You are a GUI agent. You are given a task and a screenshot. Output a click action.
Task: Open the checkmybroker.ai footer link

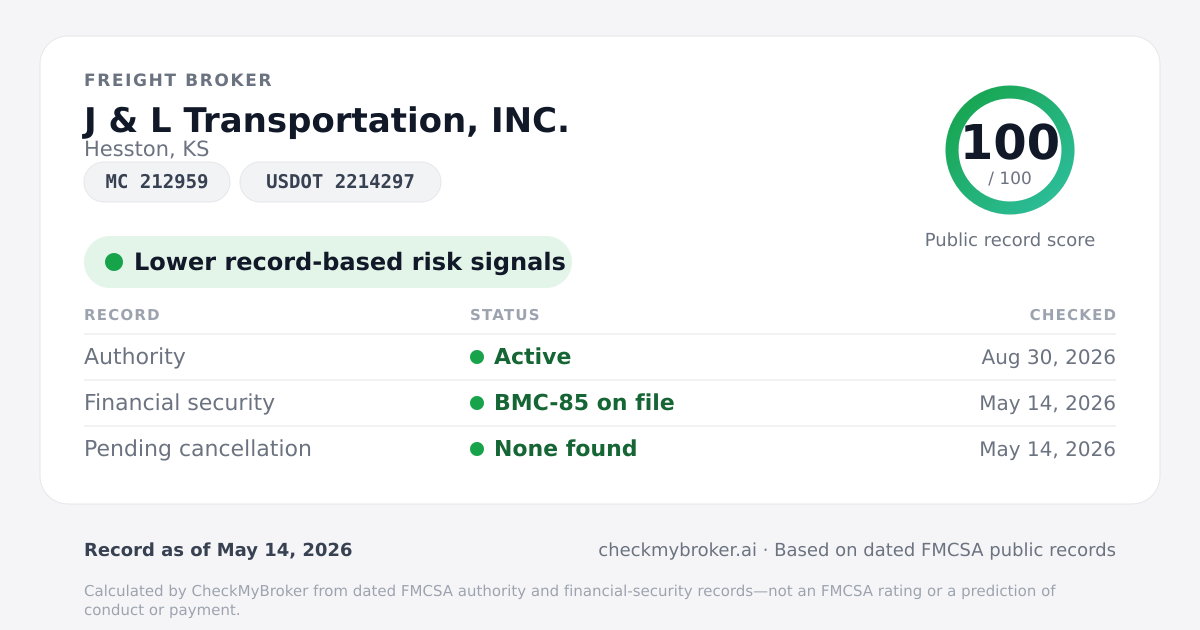(677, 550)
